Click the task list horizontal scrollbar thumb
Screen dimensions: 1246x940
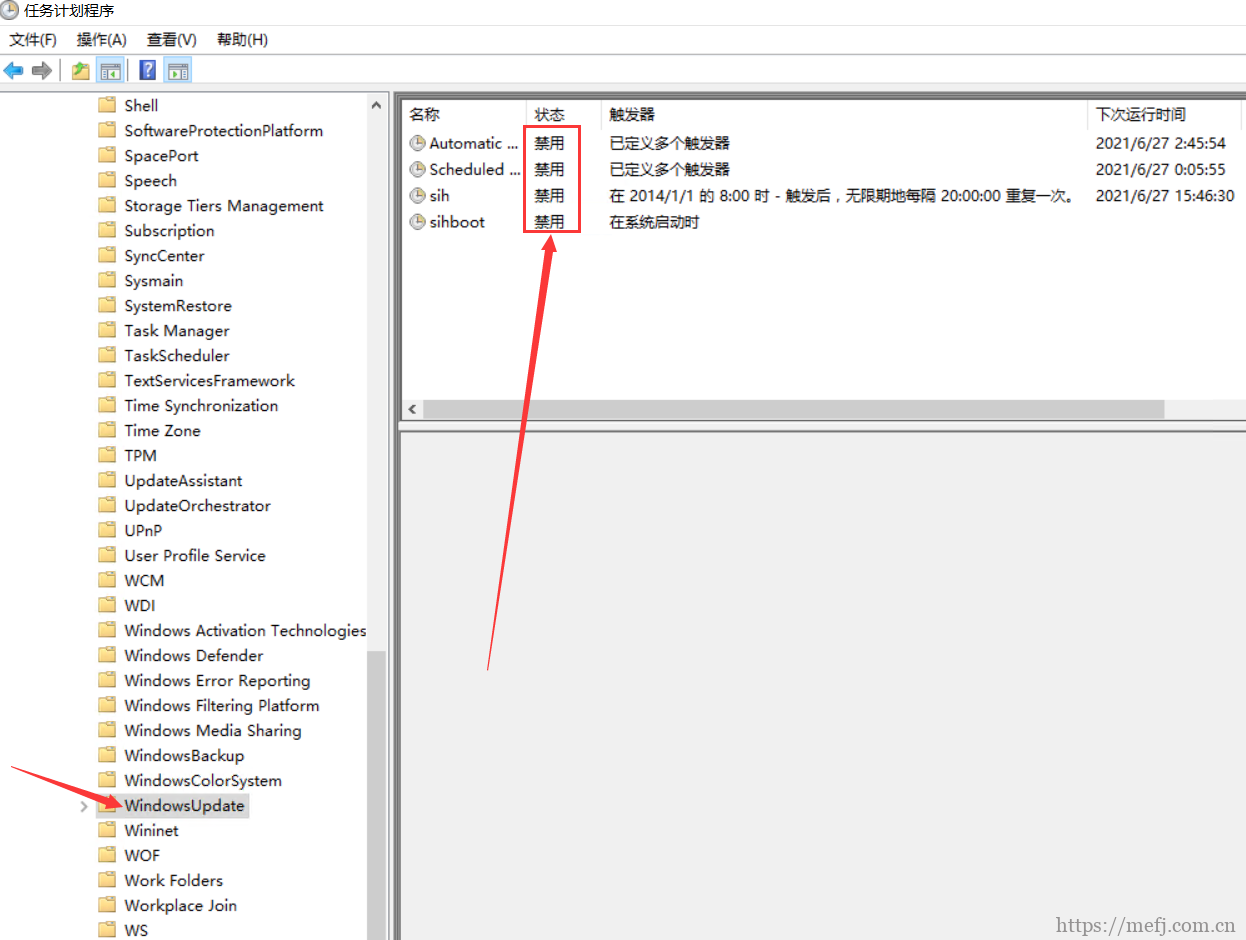click(x=794, y=410)
